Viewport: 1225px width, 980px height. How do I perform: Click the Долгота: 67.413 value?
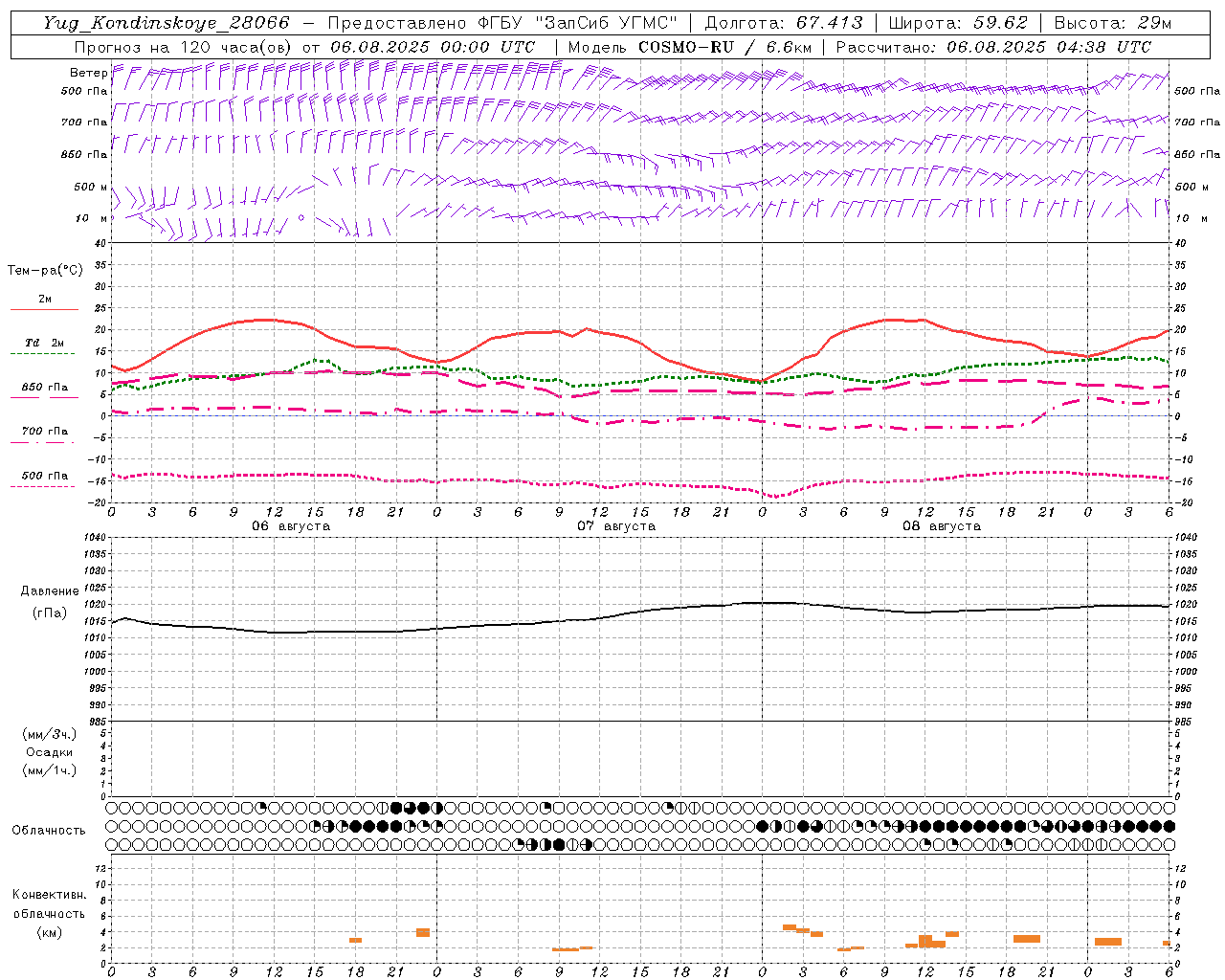click(x=784, y=23)
